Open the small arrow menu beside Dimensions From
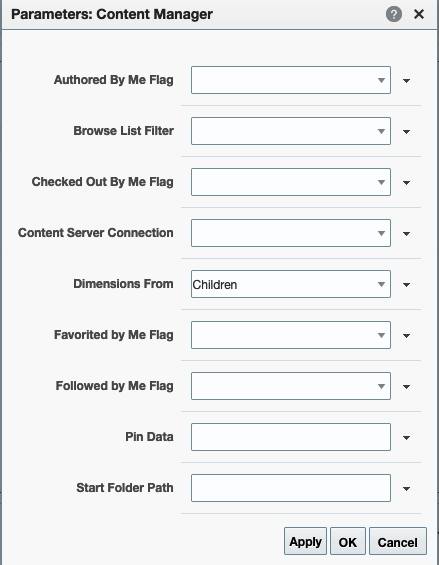The width and height of the screenshot is (439, 565). 406,285
